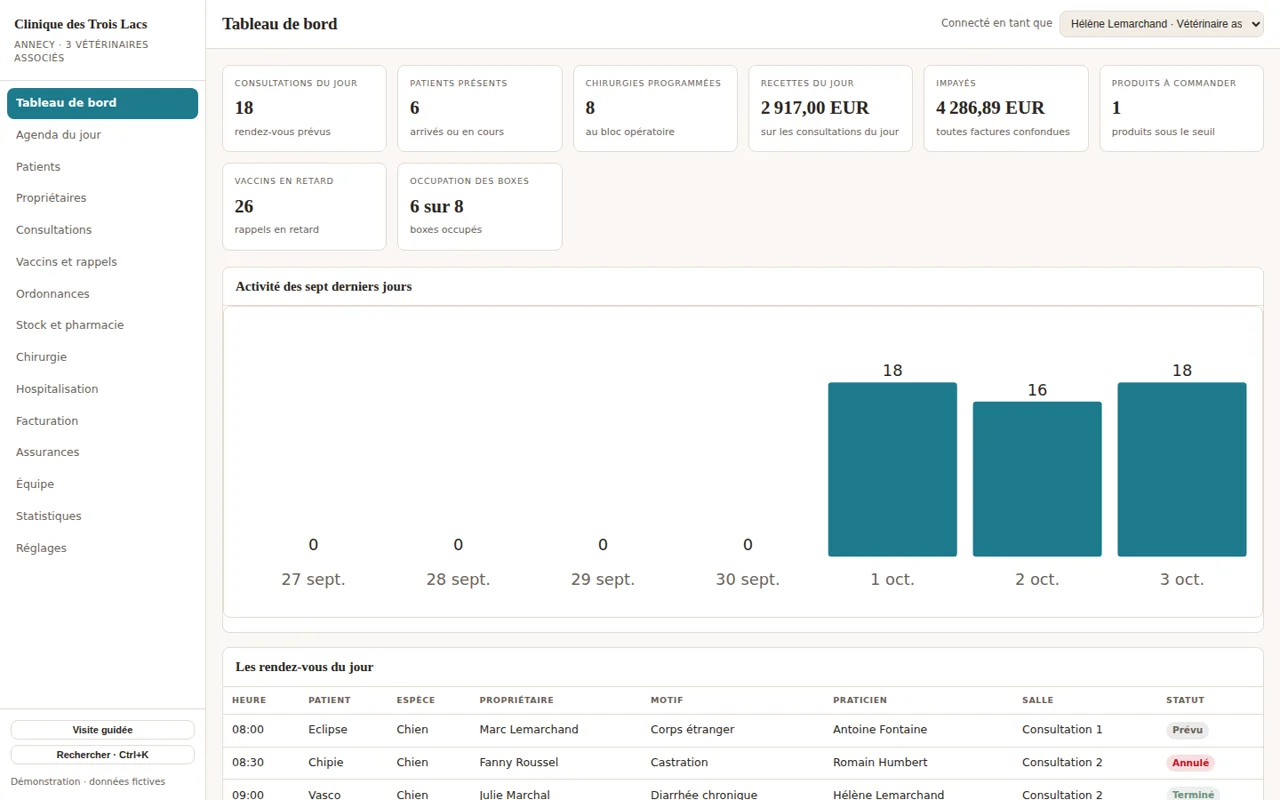Click the Corps étranger motif cell

click(x=692, y=730)
